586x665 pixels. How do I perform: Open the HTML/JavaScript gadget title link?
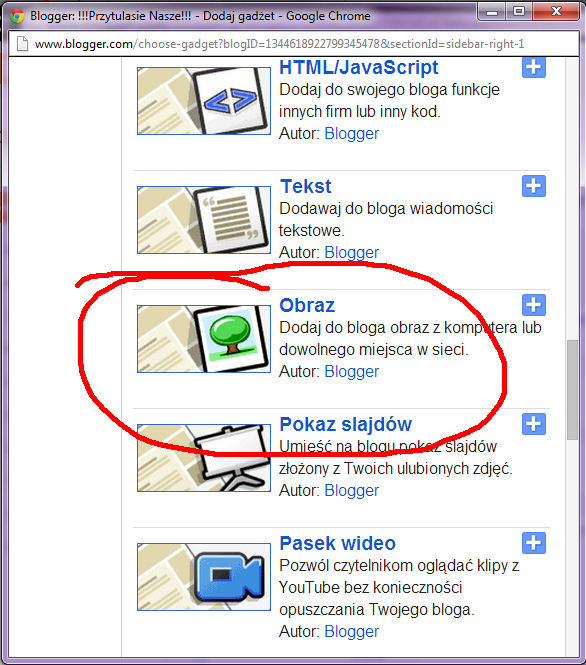pos(359,67)
